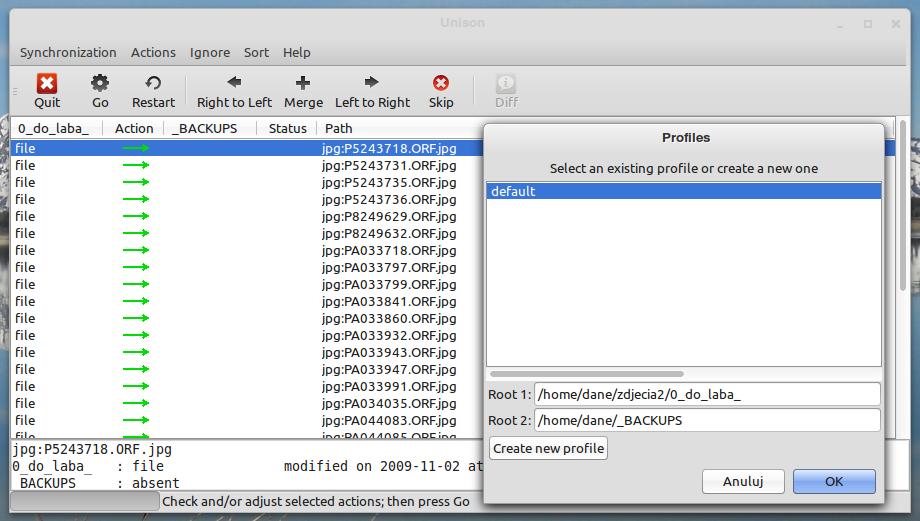Click the Unison window maximize button
Image resolution: width=920 pixels, height=521 pixels.
868,24
